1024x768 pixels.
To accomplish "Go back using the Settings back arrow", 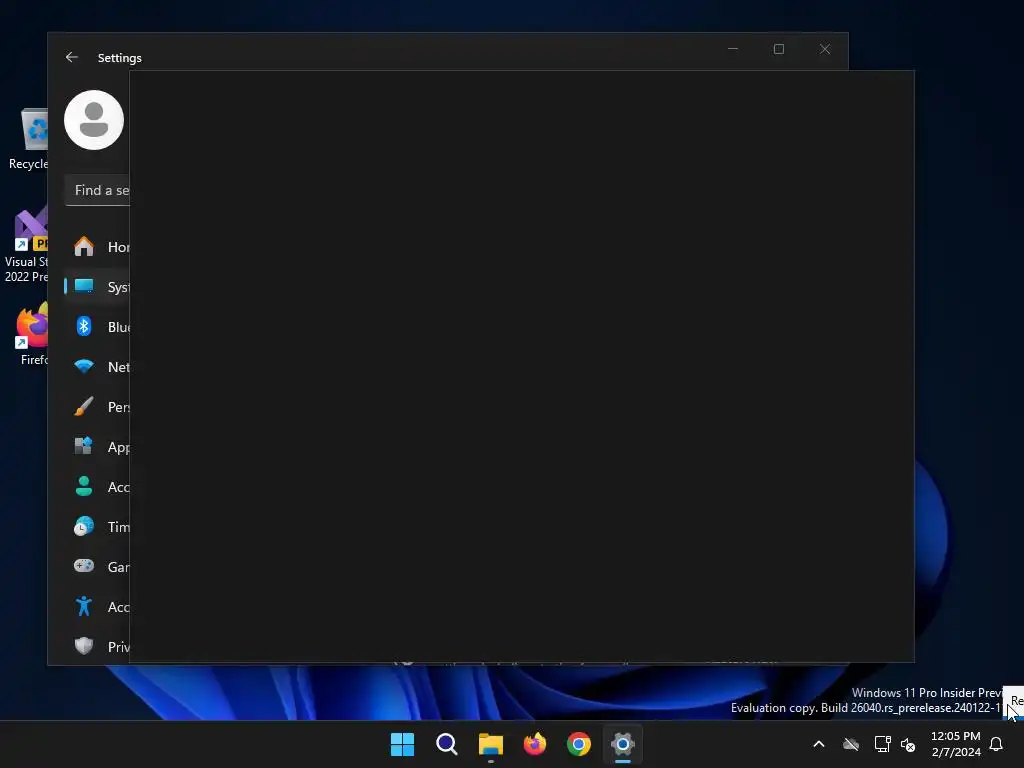I will [x=72, y=57].
